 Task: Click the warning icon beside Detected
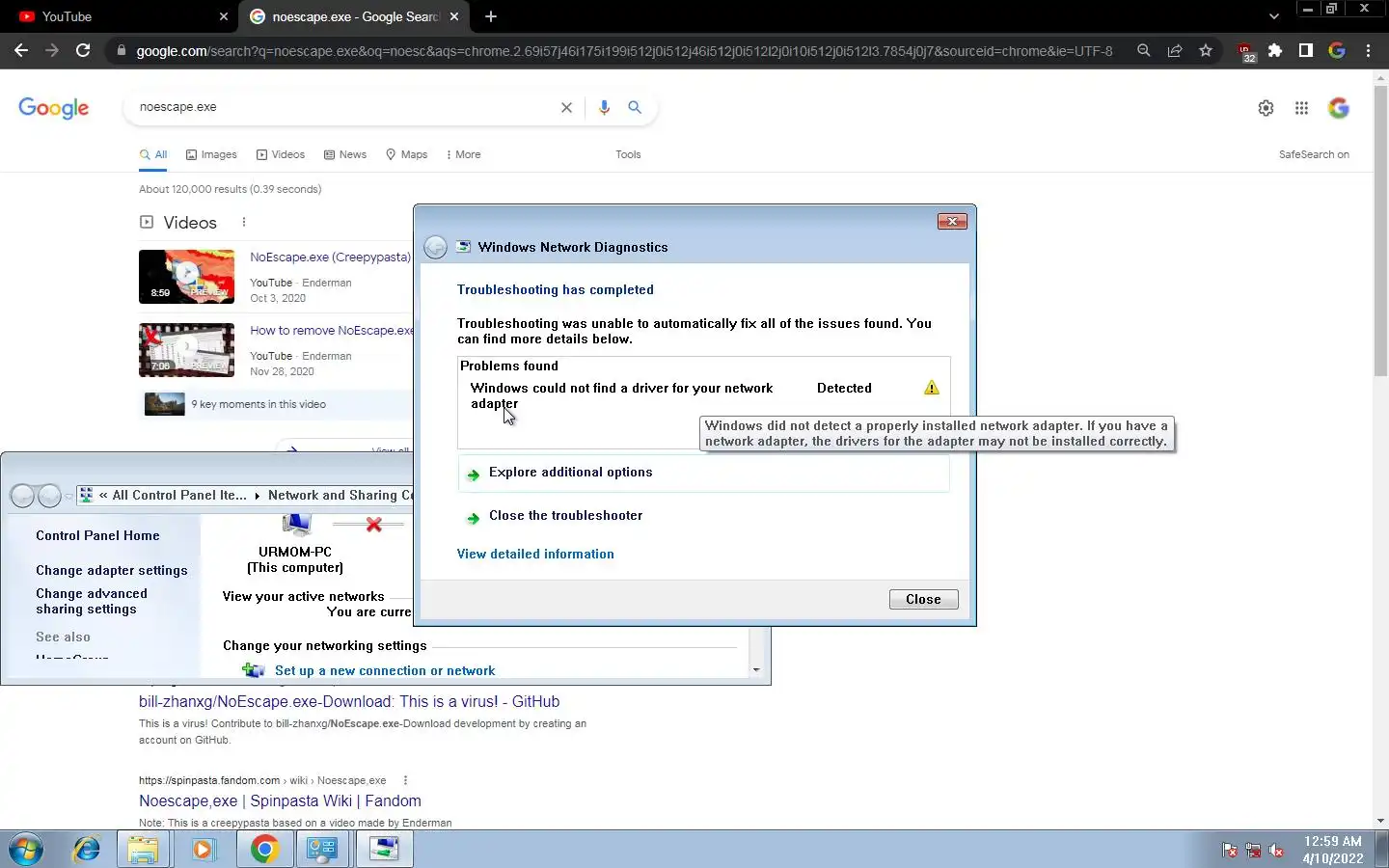931,388
